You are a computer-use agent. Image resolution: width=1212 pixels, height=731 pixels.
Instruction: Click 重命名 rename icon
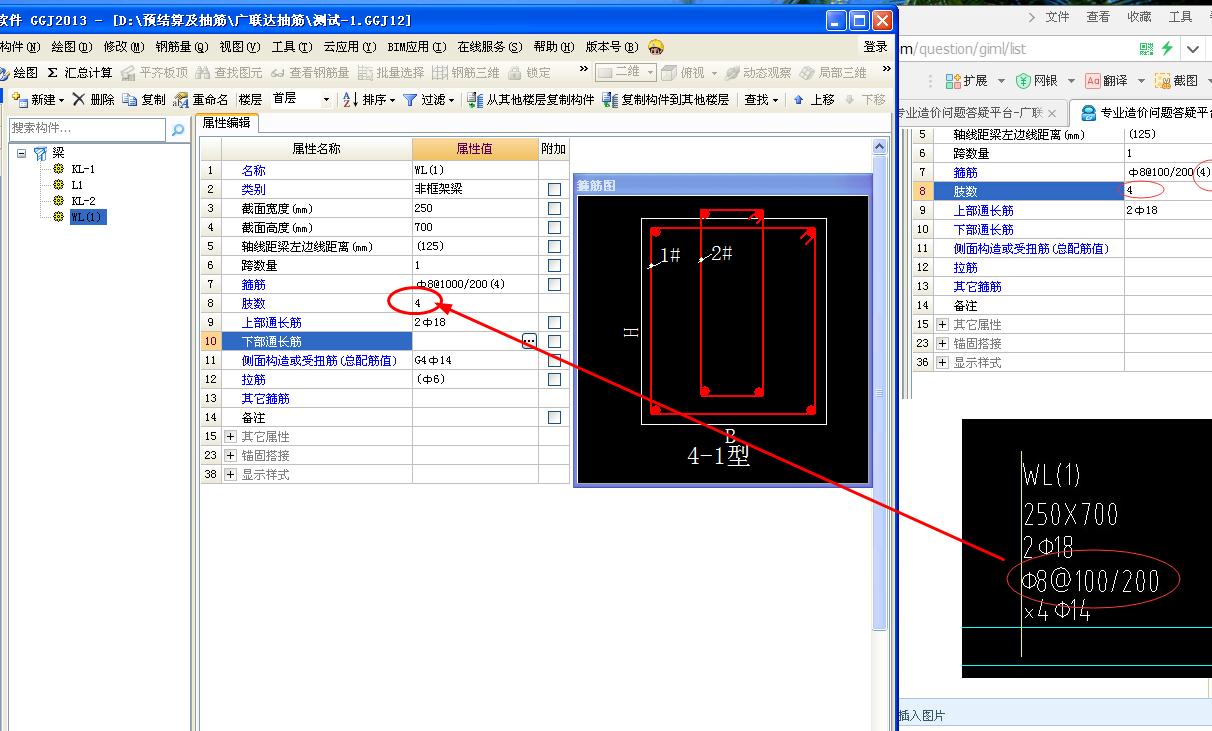pyautogui.click(x=201, y=100)
